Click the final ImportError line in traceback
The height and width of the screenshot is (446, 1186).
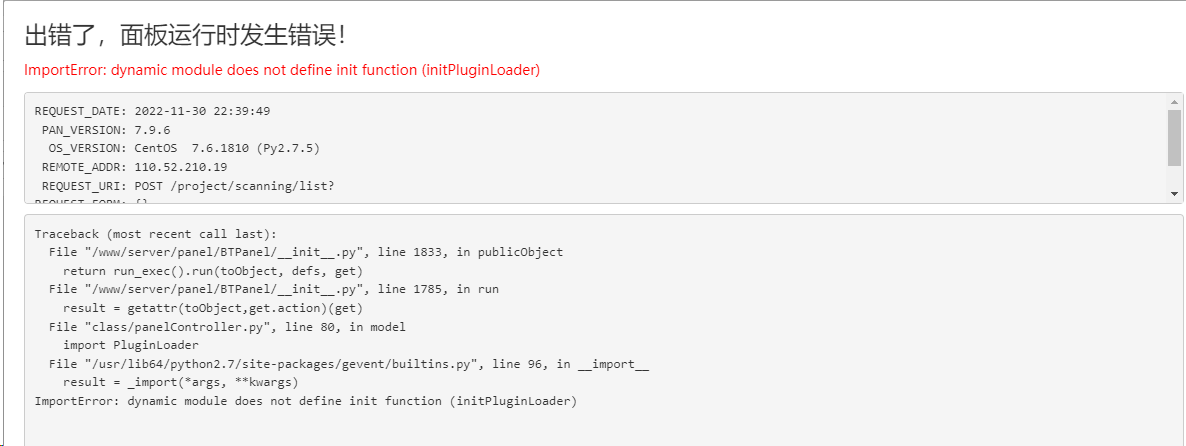tap(306, 401)
